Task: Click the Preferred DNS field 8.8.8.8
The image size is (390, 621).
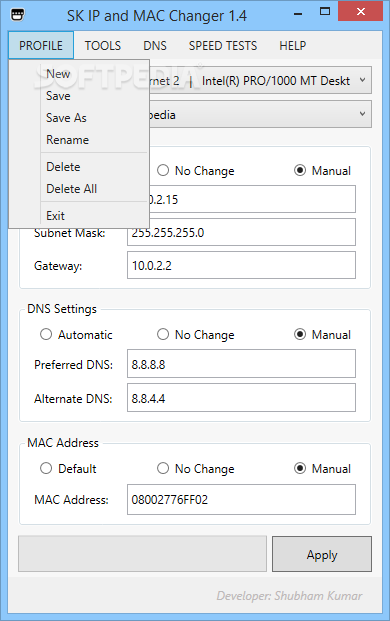Action: (241, 364)
